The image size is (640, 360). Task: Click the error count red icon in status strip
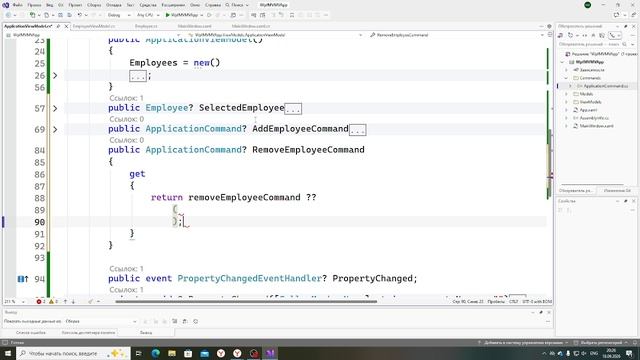click(x=39, y=302)
